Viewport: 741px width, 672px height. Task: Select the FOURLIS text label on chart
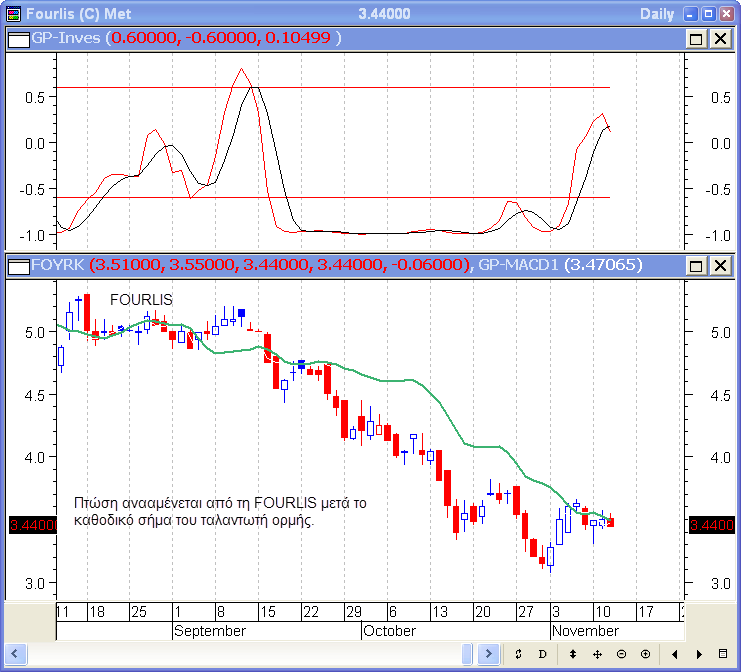[141, 300]
